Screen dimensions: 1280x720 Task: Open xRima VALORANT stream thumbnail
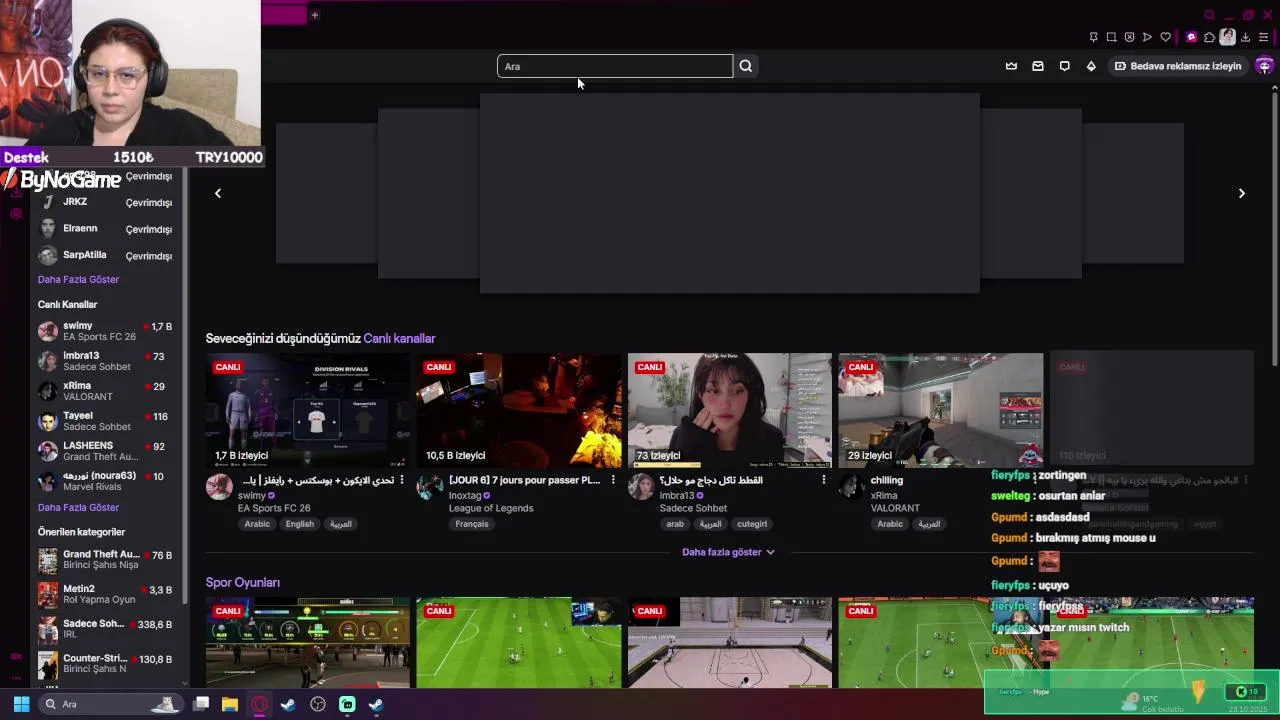pyautogui.click(x=941, y=410)
